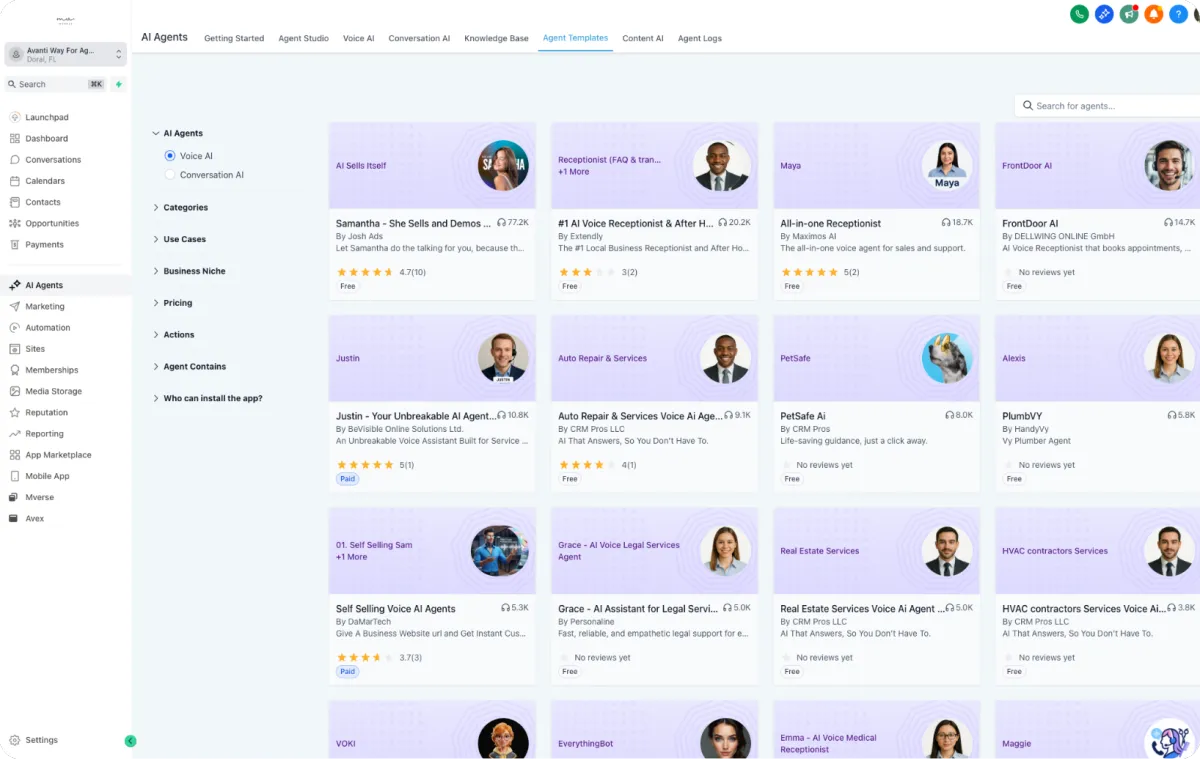Click By Maximos AI author text

point(808,236)
